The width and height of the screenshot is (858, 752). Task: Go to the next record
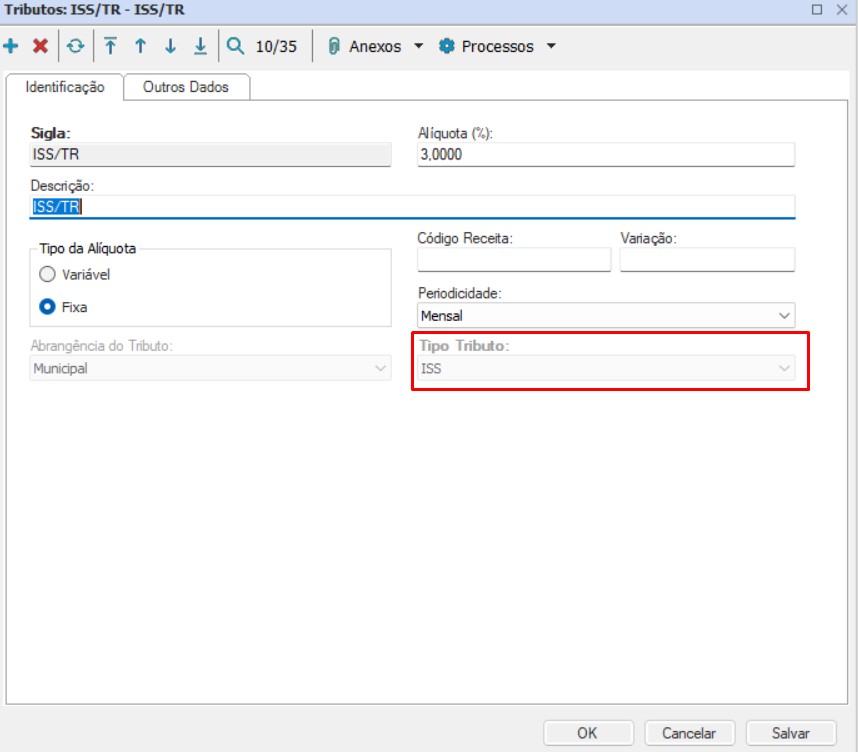pos(171,46)
